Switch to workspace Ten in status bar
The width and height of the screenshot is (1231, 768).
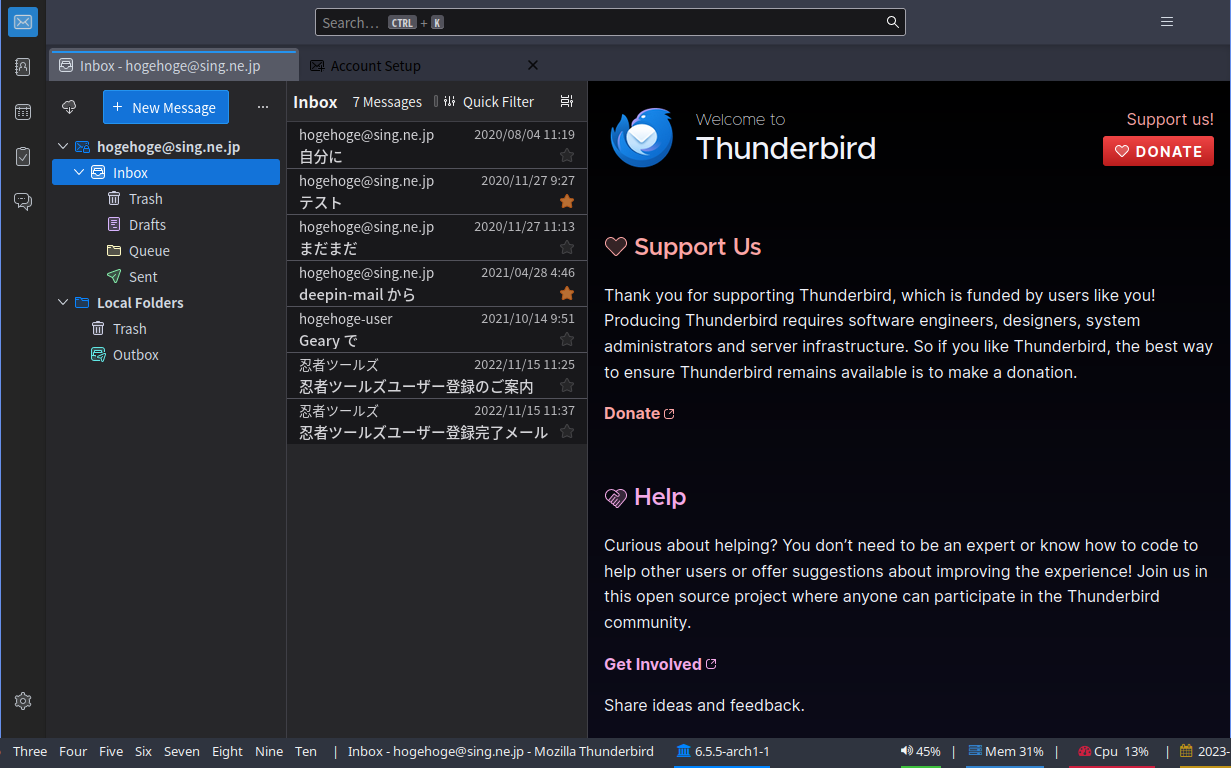pos(306,751)
